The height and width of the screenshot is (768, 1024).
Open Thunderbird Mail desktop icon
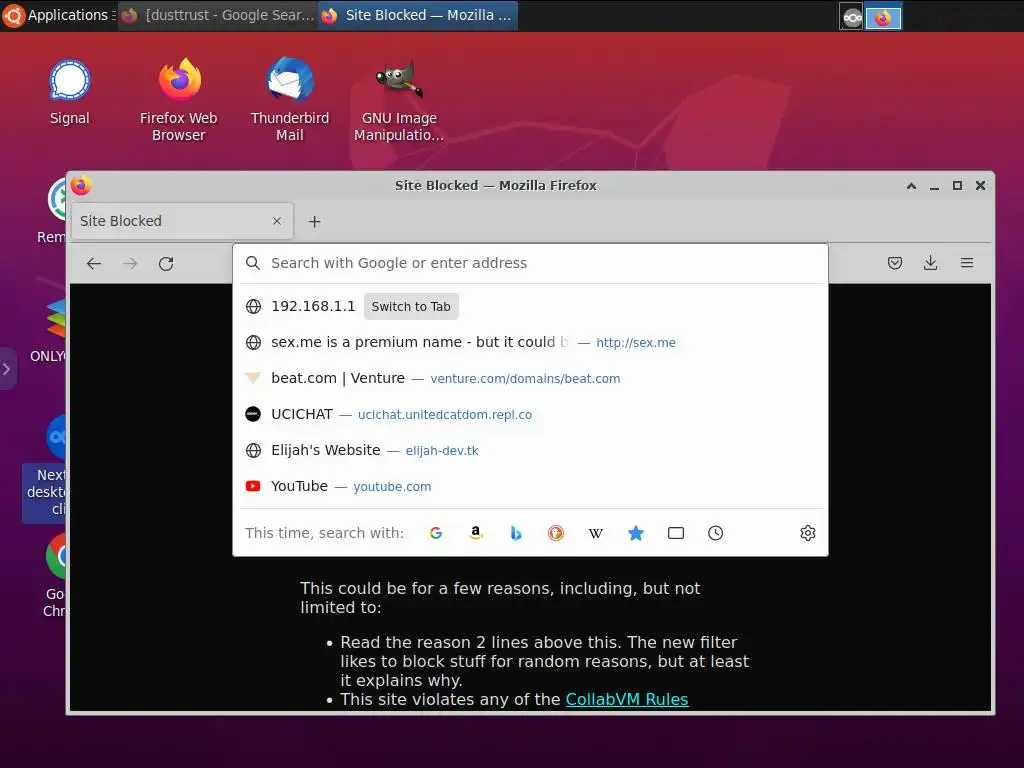point(290,99)
